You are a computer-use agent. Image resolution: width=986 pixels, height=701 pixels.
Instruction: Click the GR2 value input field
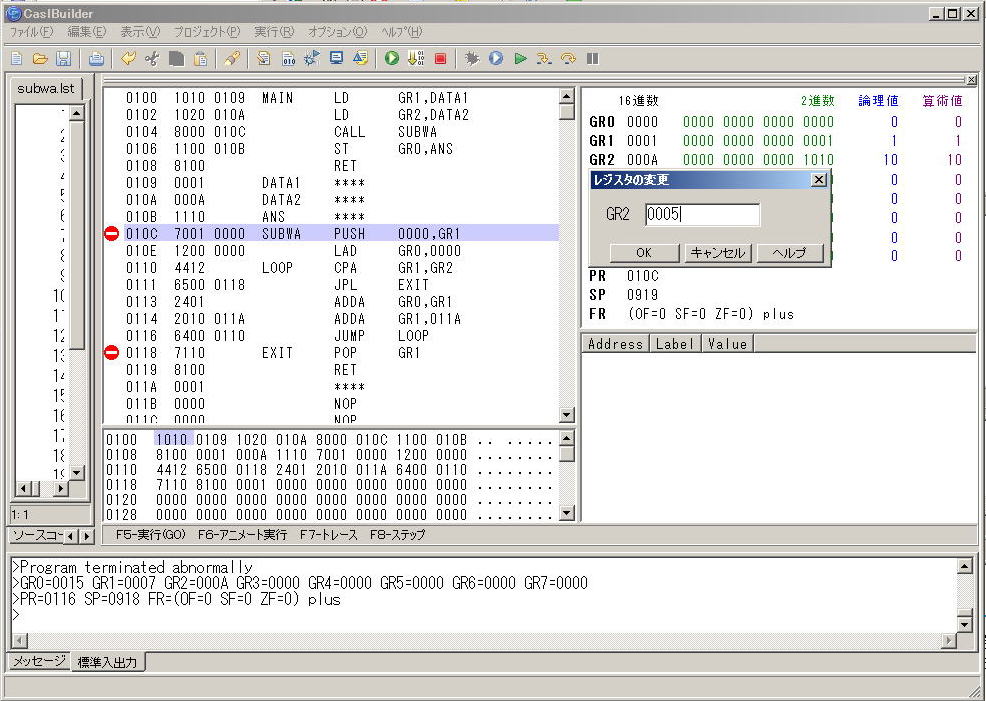click(702, 214)
